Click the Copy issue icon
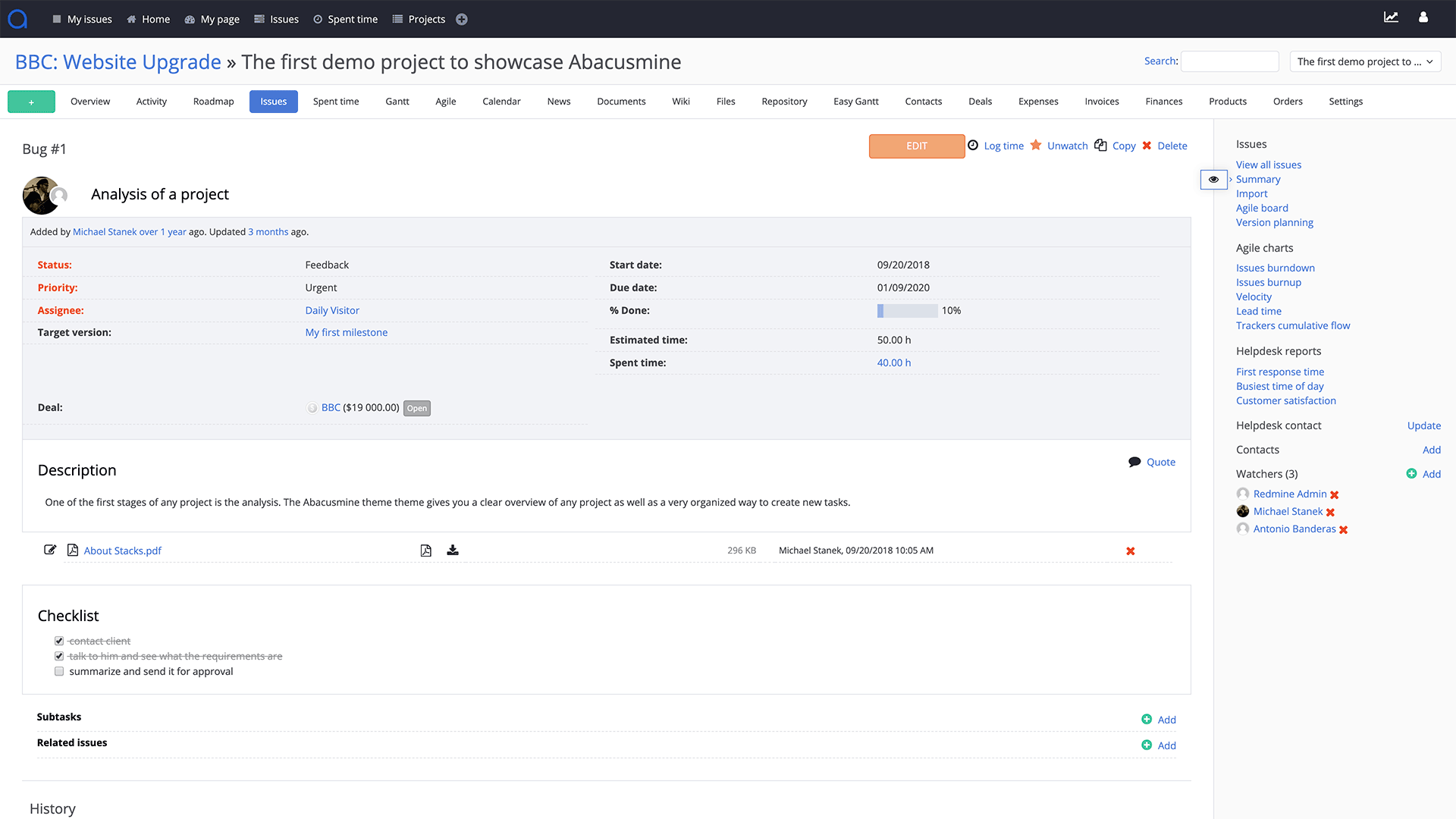 tap(1101, 145)
